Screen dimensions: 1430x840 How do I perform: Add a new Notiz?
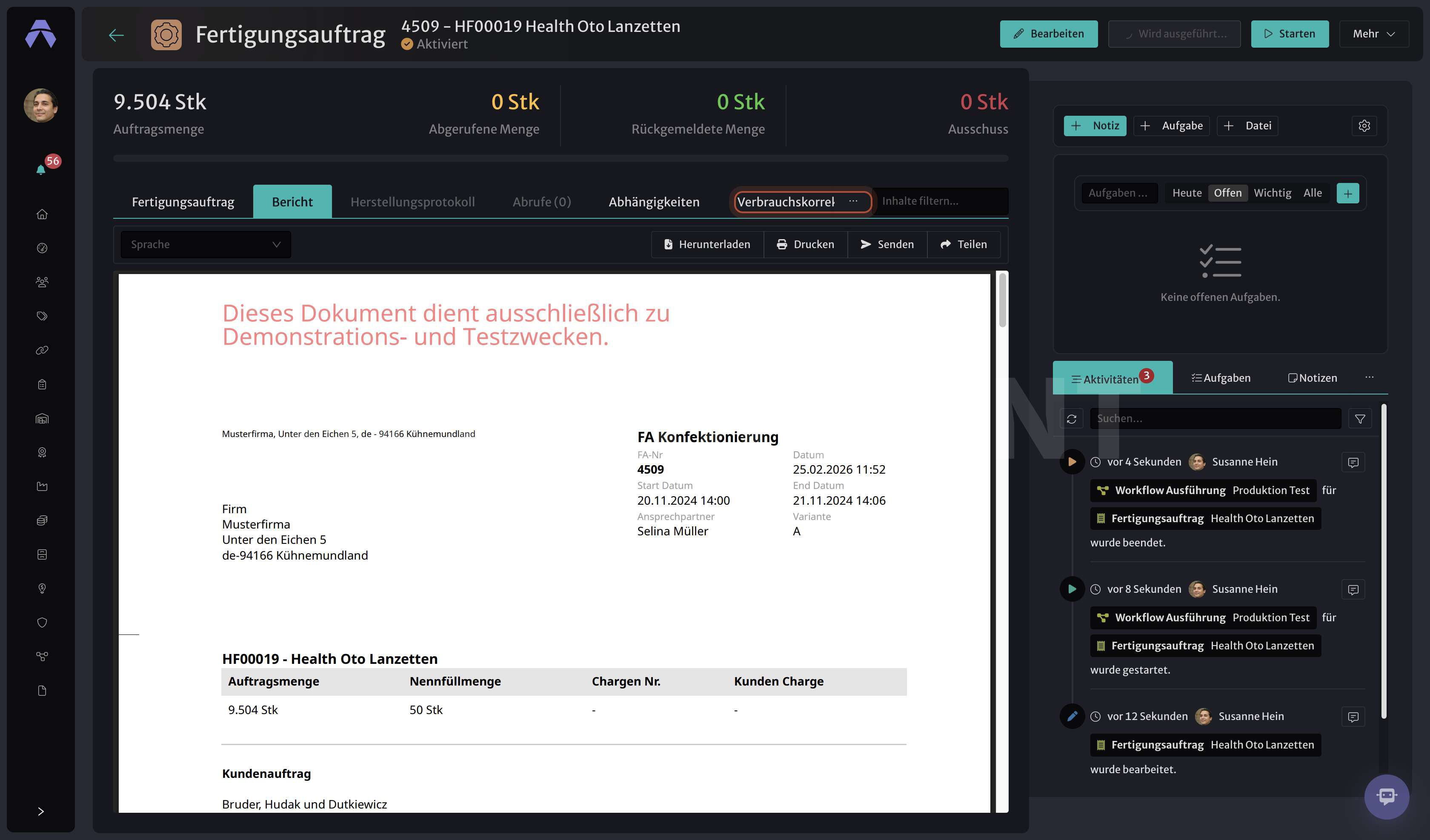tap(1095, 126)
